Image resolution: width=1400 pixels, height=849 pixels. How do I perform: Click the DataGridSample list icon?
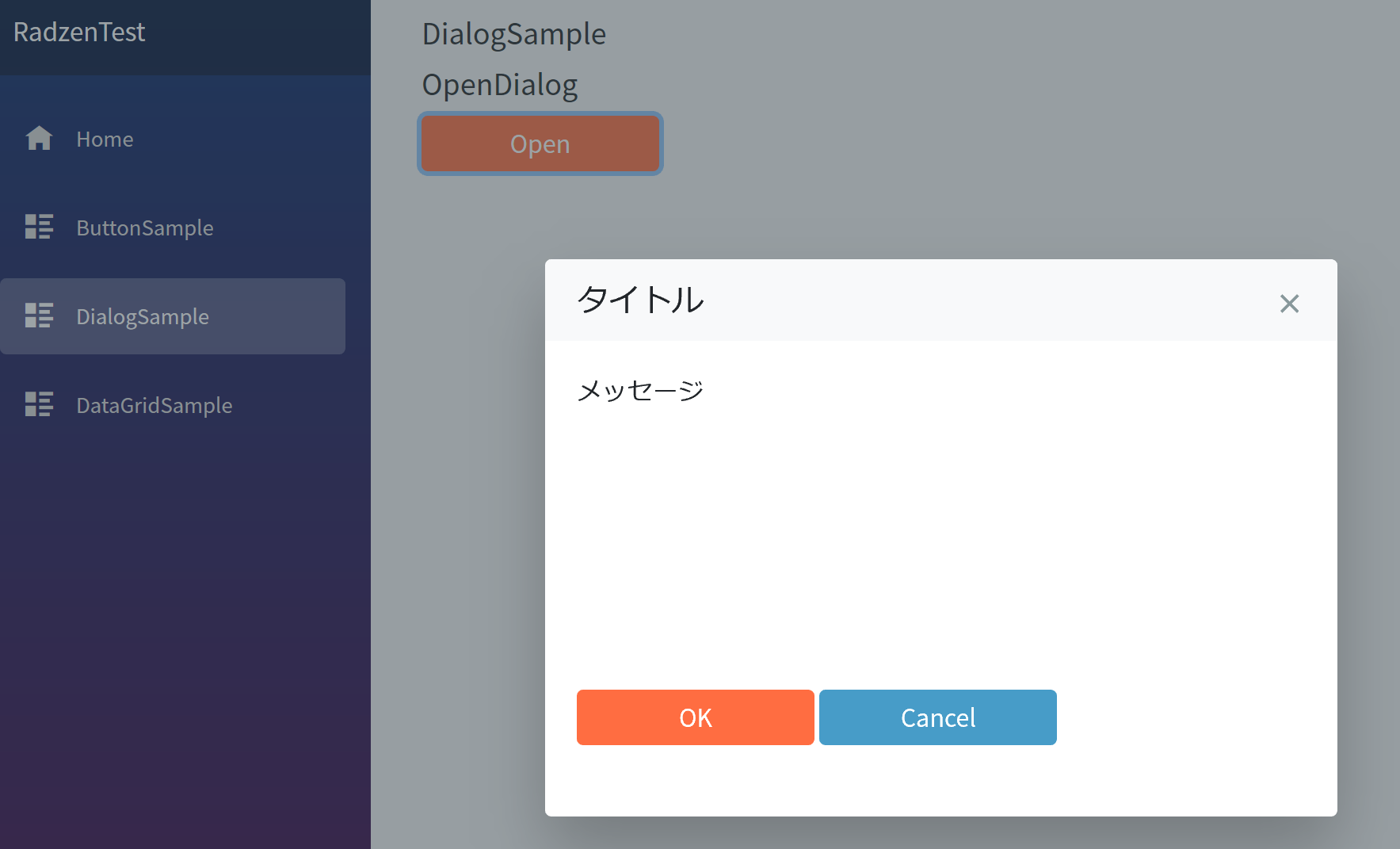(39, 405)
